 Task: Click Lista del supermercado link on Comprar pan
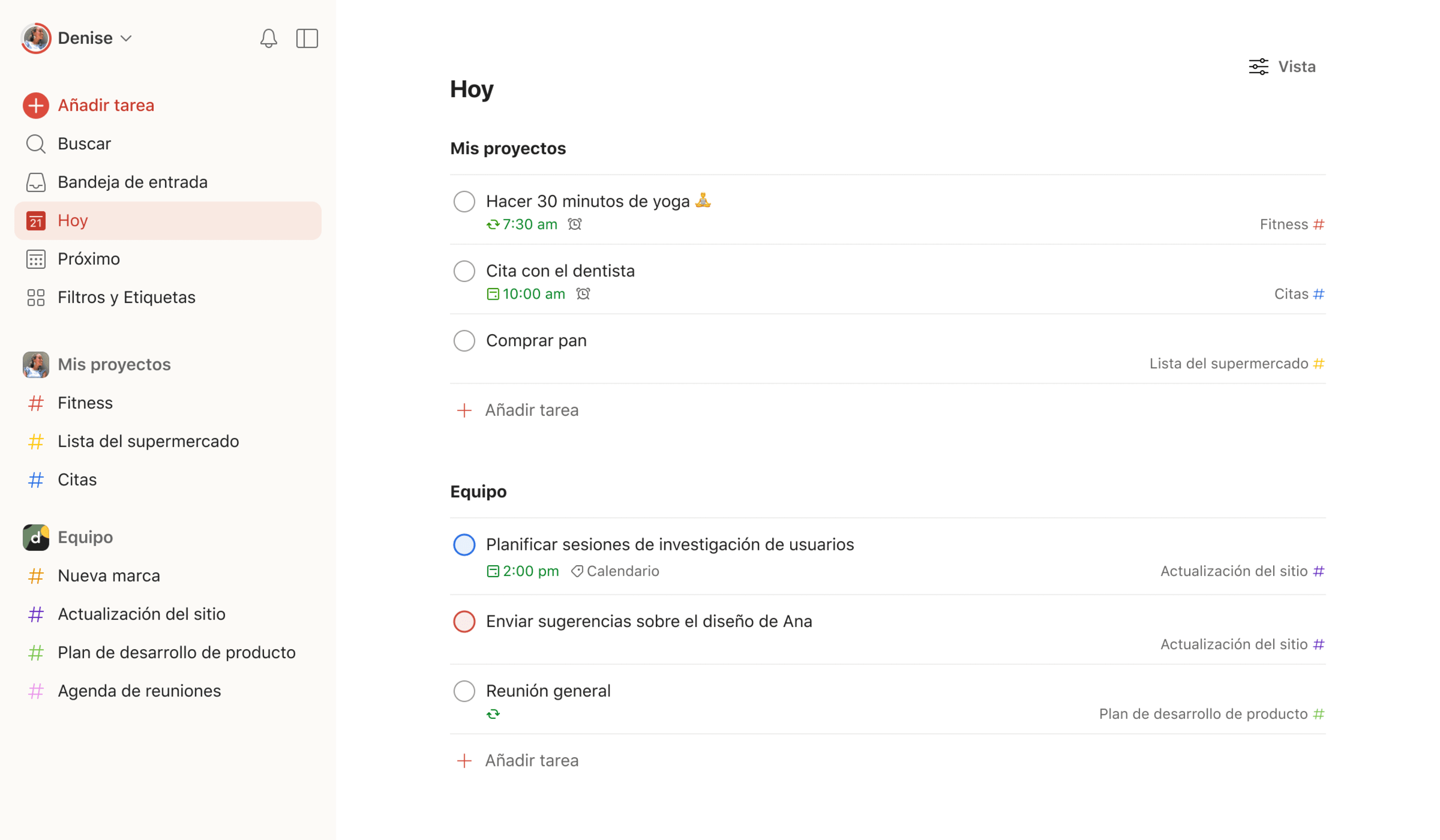[x=1236, y=363]
